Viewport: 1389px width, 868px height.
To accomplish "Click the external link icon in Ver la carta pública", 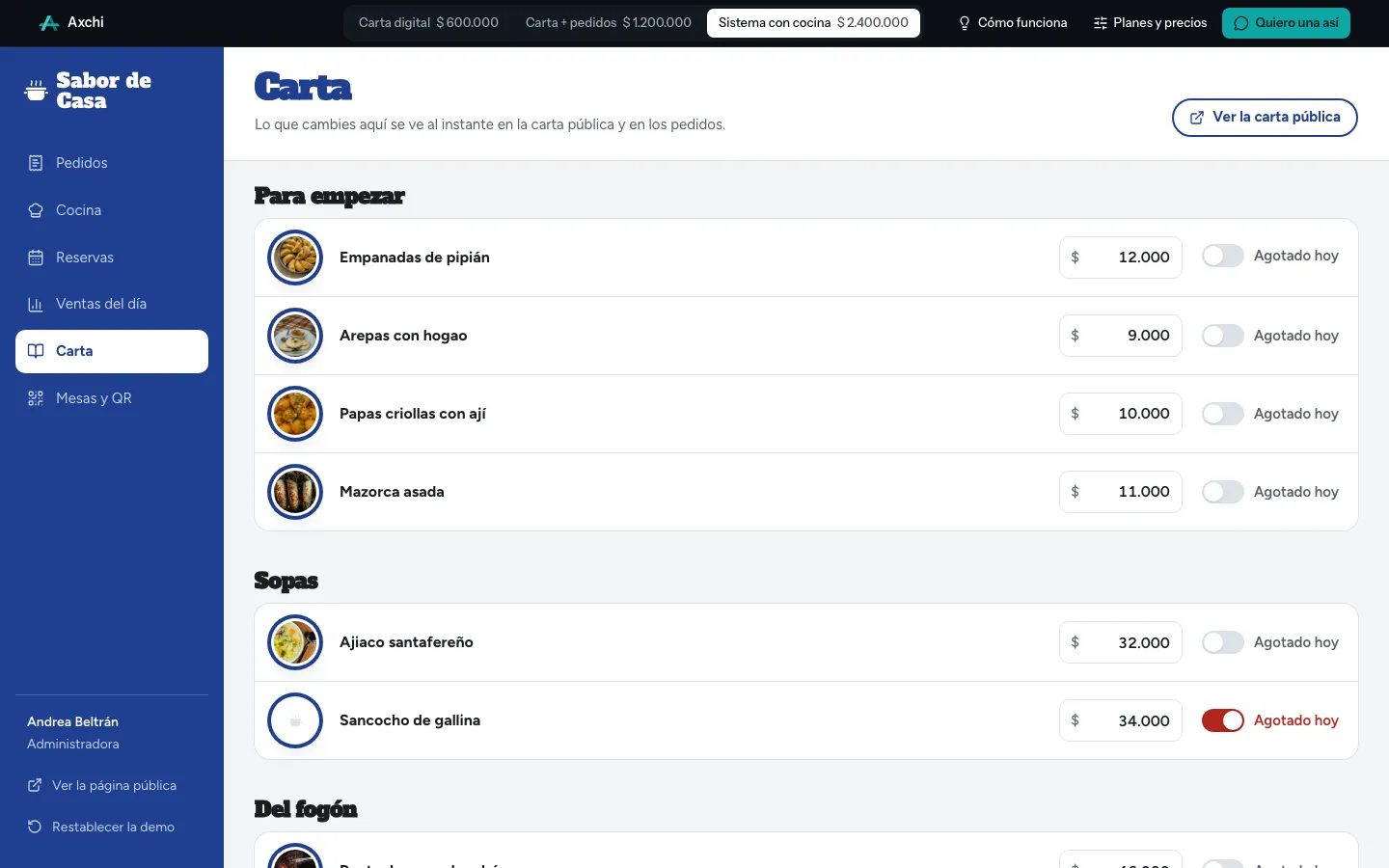I will tap(1197, 118).
